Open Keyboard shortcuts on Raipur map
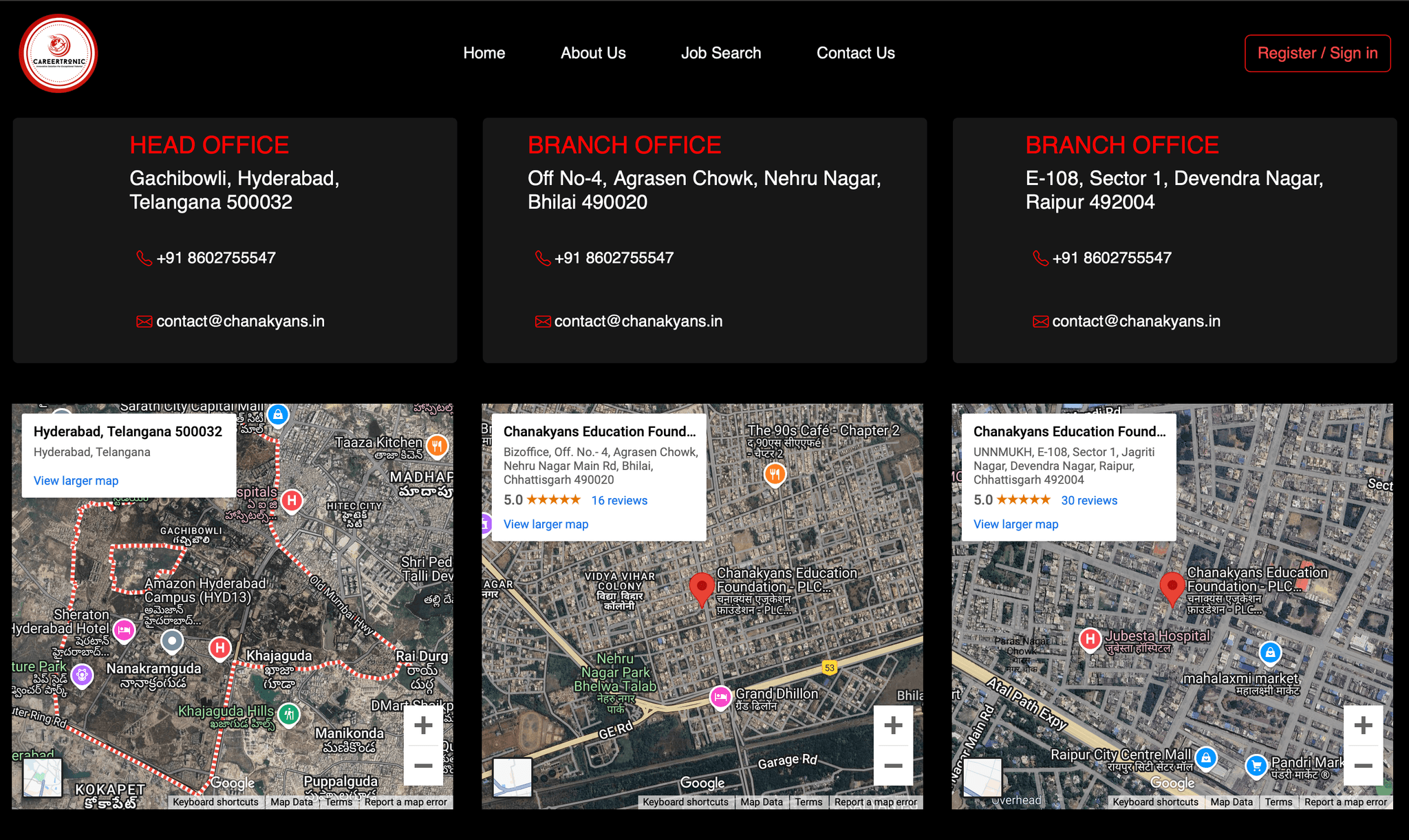This screenshot has height=840, width=1409. 1155,802
